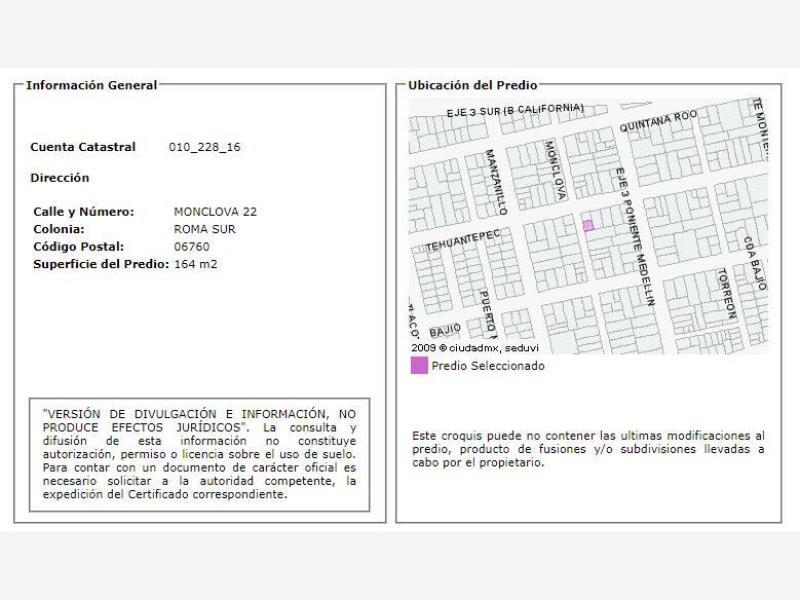The image size is (800, 600).
Task: Select the address text MONCLOVA 22
Action: tap(215, 212)
